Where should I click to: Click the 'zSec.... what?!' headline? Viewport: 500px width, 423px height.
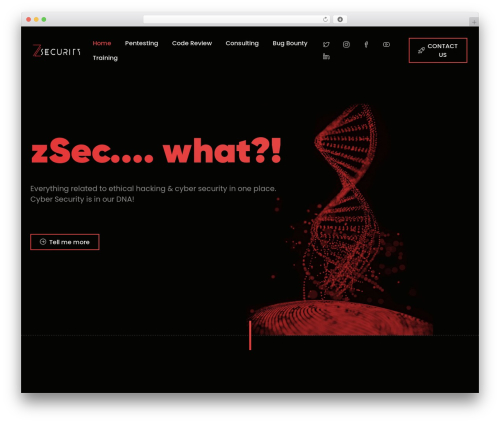pos(156,151)
